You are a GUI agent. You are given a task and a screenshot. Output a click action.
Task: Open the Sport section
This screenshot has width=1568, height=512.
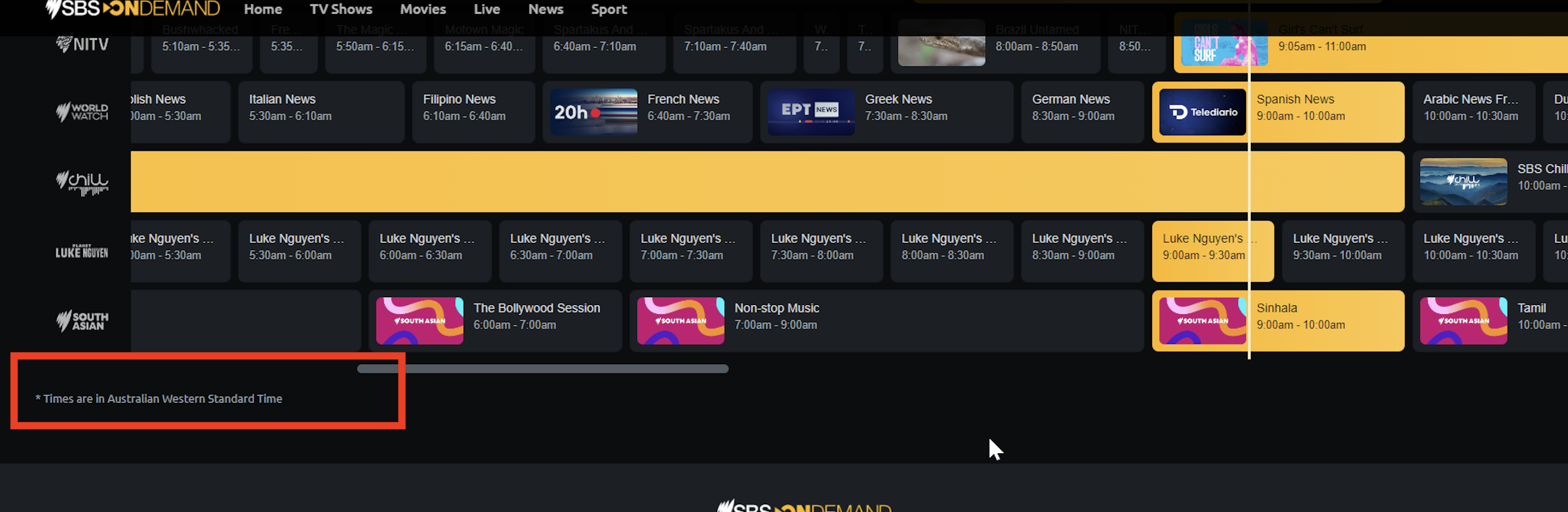[608, 9]
